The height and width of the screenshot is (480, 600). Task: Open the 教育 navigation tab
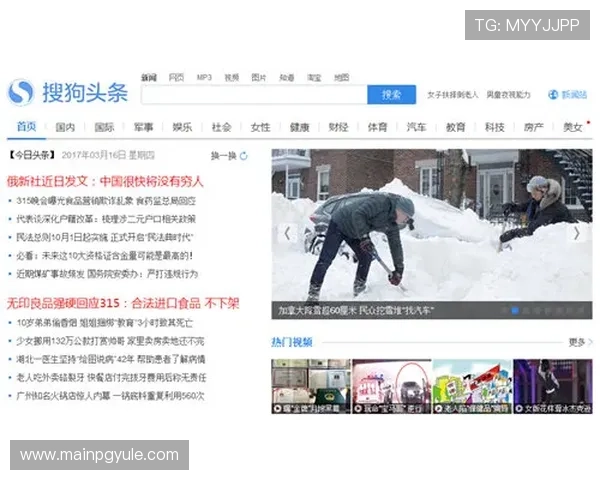[x=455, y=127]
